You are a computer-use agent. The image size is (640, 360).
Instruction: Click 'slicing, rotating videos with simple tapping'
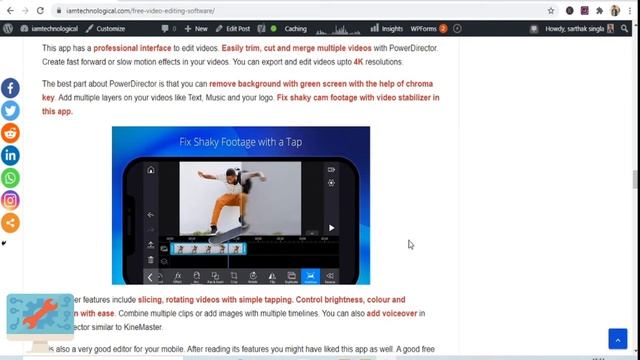tap(215, 300)
